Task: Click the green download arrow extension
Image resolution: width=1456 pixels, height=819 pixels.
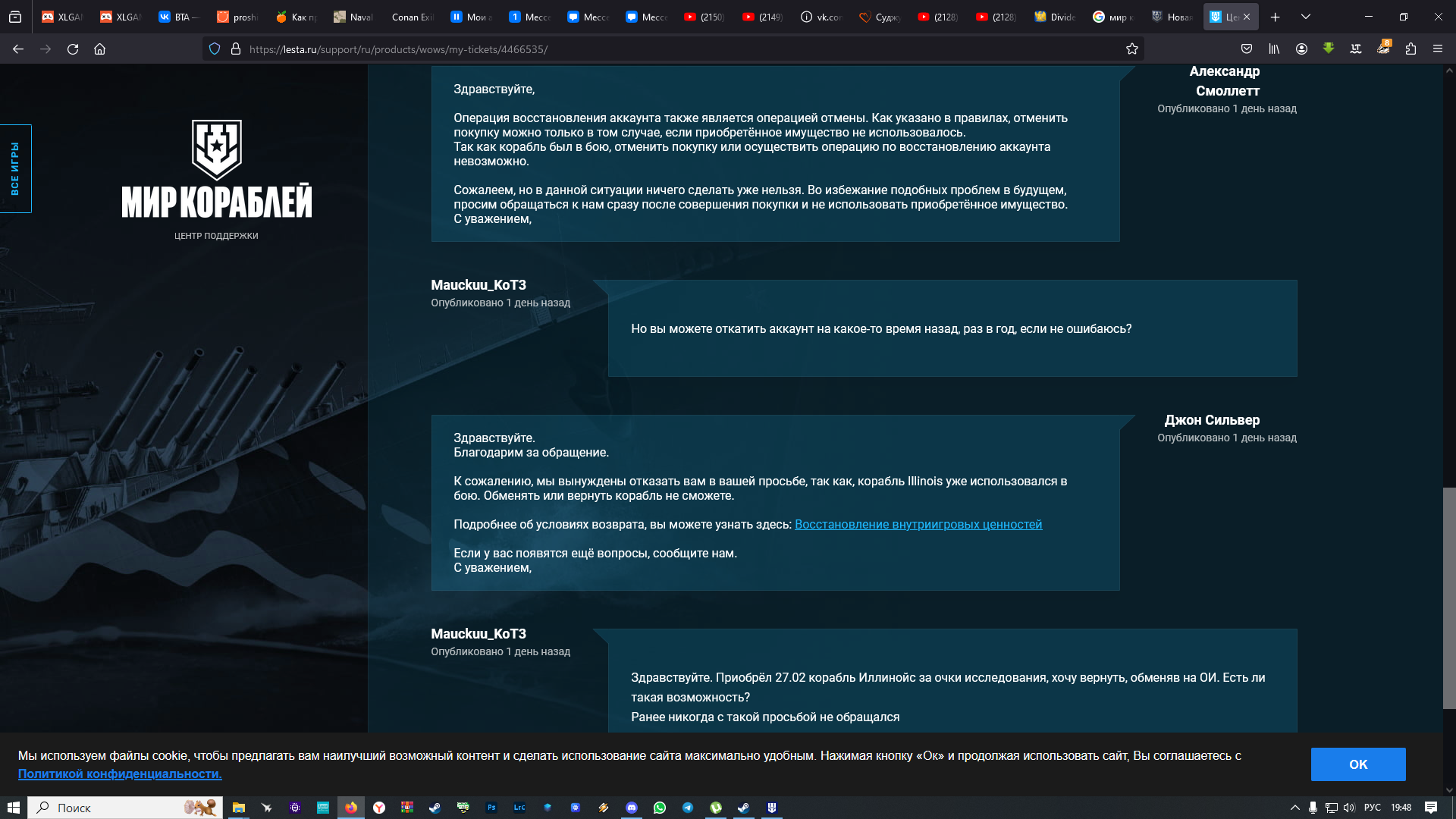Action: pyautogui.click(x=1329, y=49)
